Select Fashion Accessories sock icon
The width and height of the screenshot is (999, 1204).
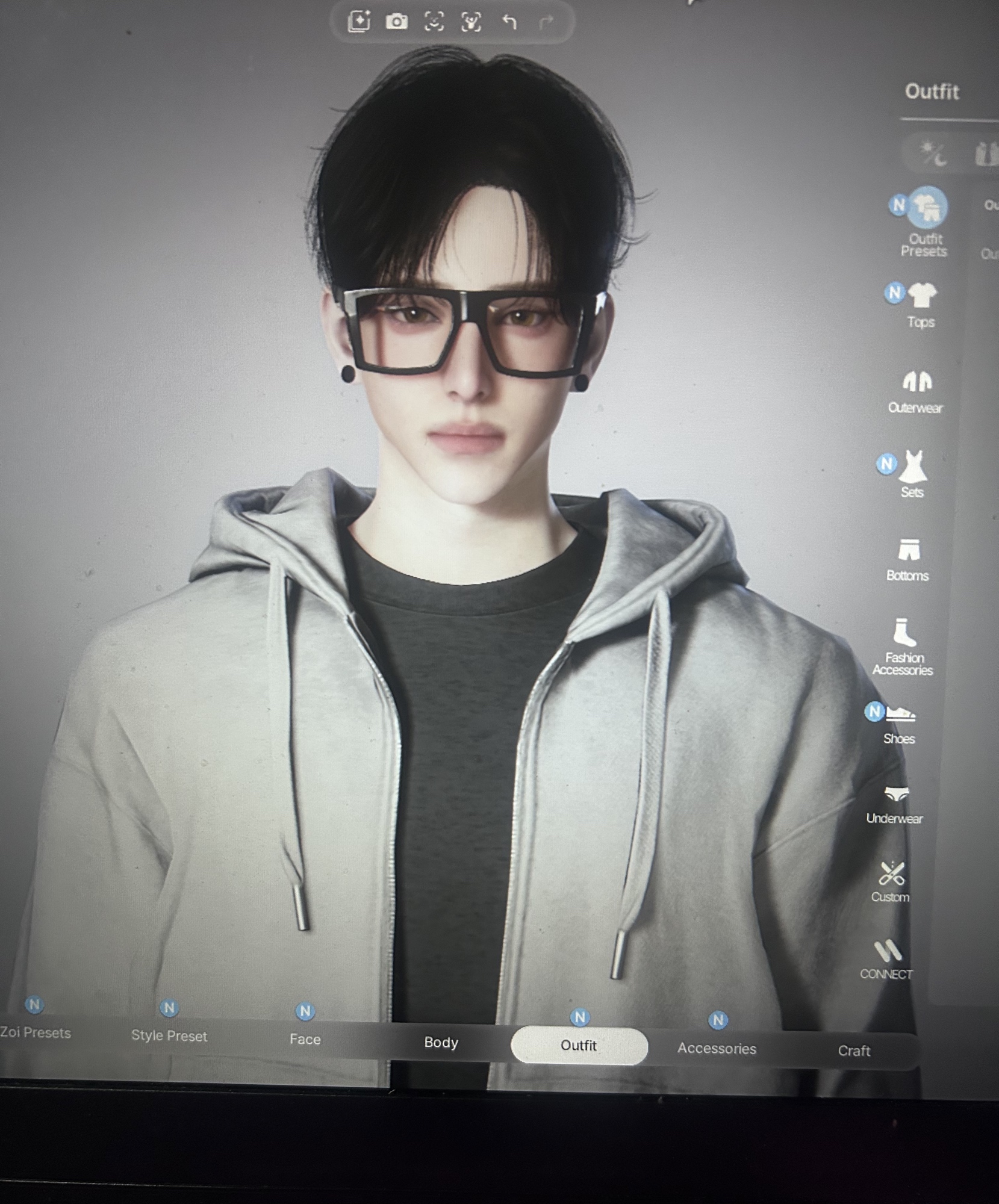point(904,633)
